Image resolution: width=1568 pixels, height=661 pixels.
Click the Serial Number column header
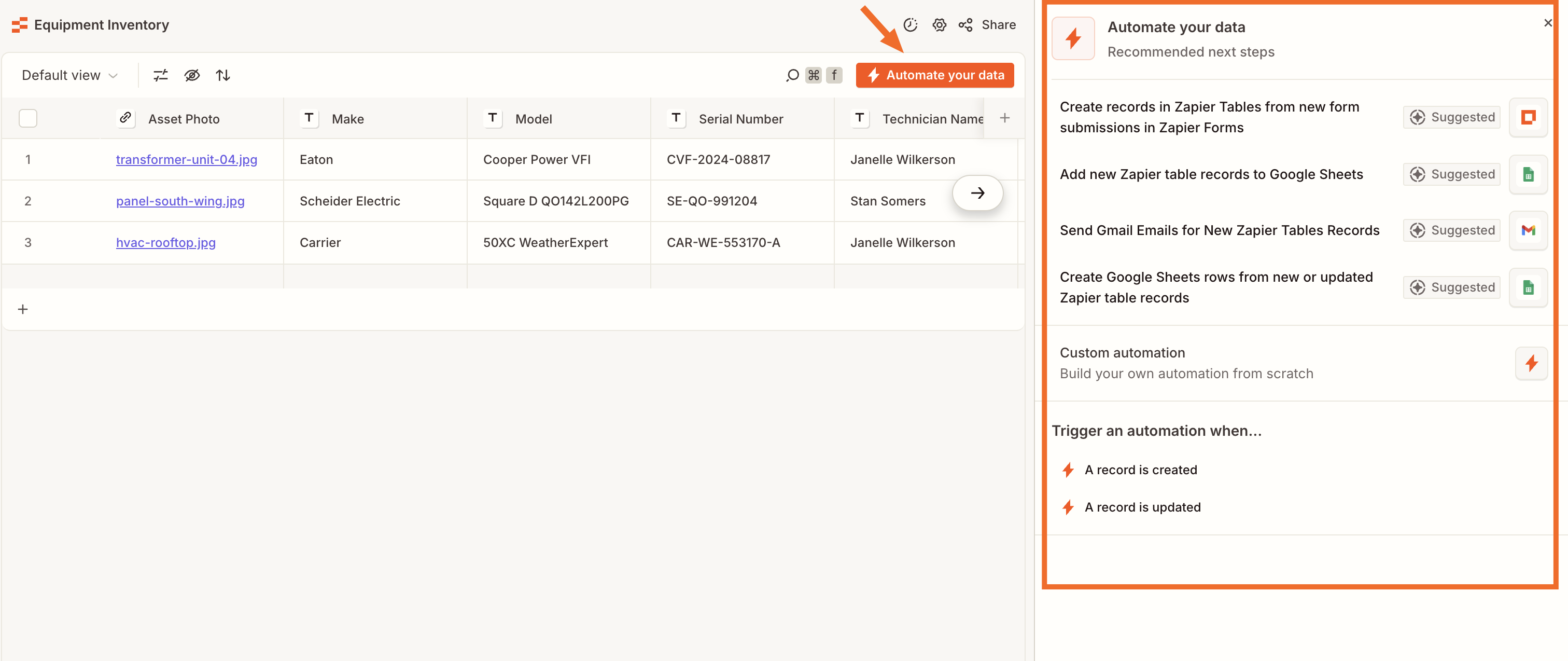click(x=743, y=118)
